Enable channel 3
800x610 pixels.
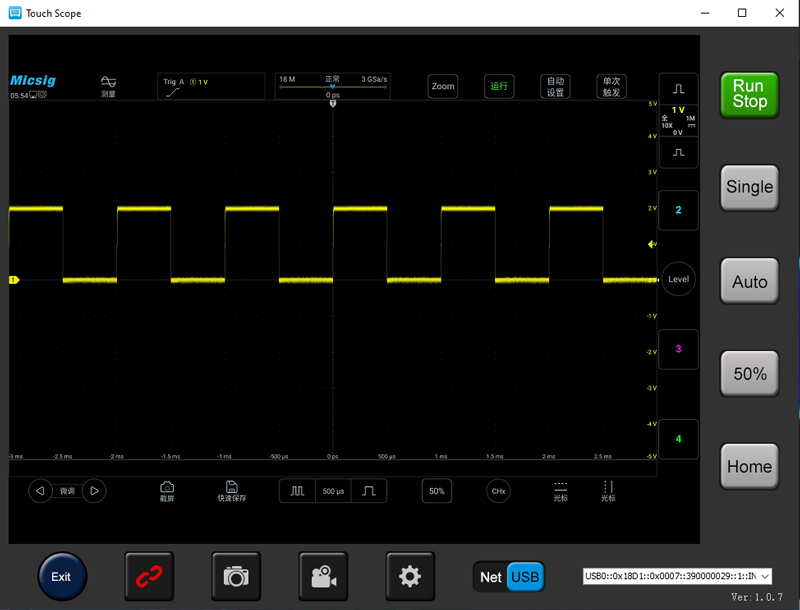click(x=679, y=349)
